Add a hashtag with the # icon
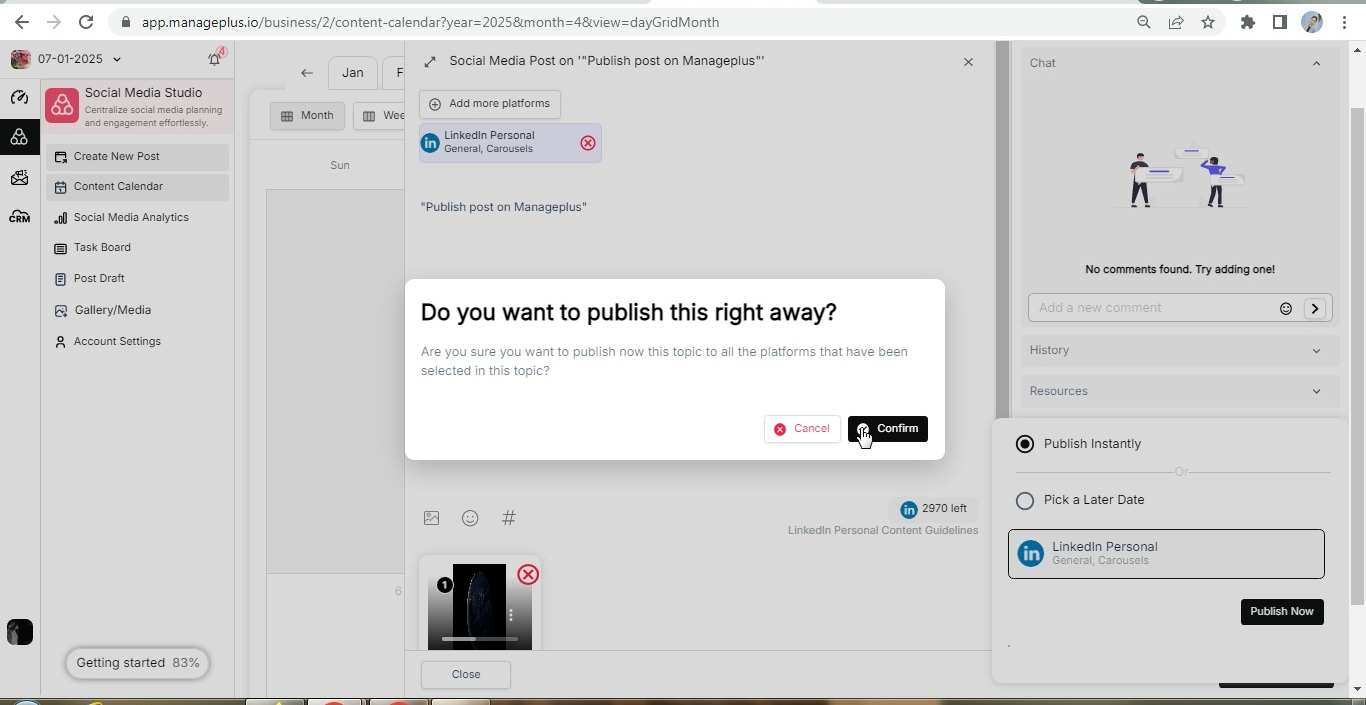 pyautogui.click(x=509, y=518)
